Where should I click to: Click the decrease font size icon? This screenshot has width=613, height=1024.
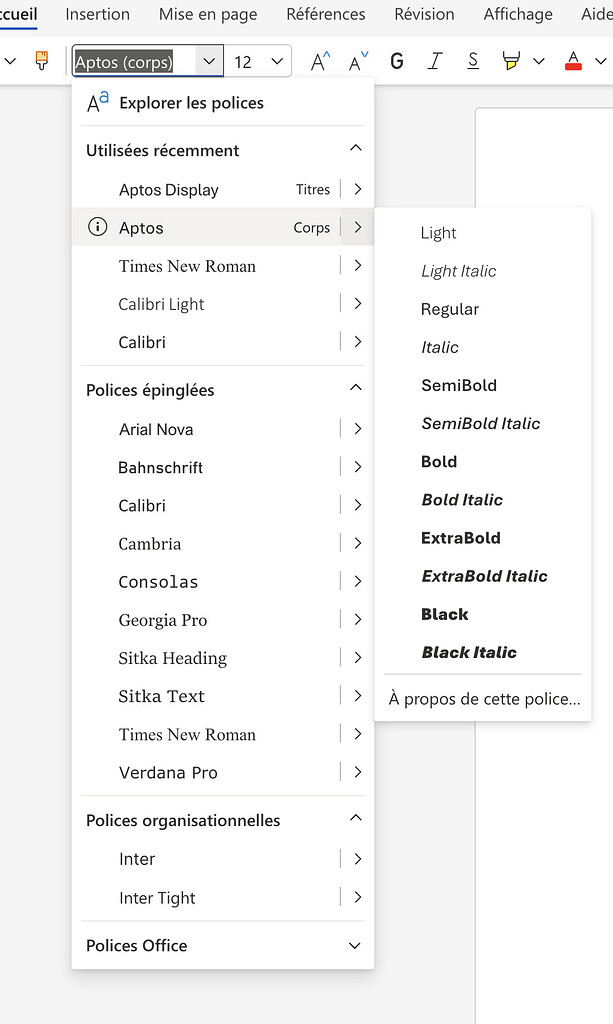tap(356, 61)
